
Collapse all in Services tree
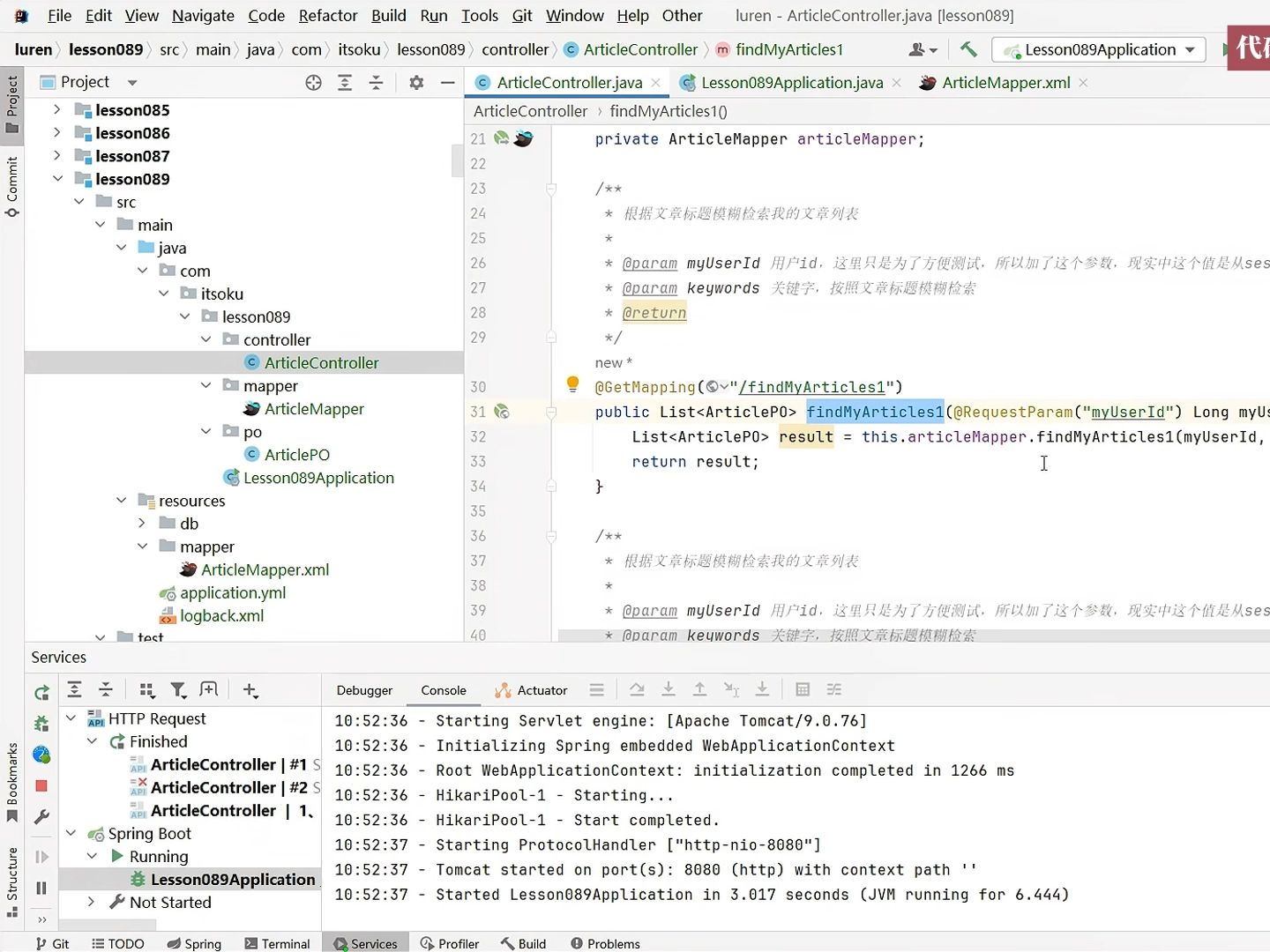click(106, 690)
